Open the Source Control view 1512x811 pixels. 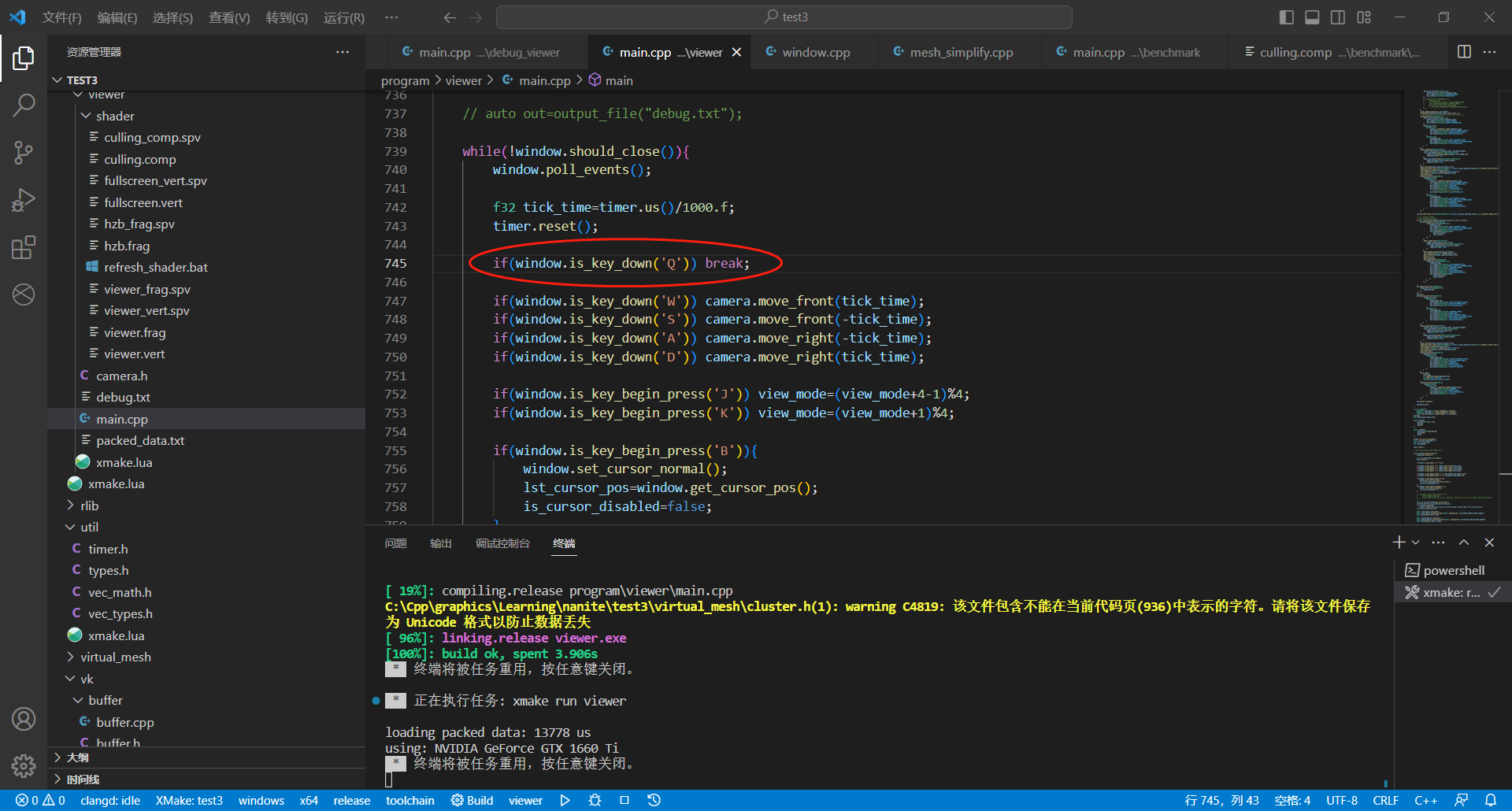[x=24, y=152]
